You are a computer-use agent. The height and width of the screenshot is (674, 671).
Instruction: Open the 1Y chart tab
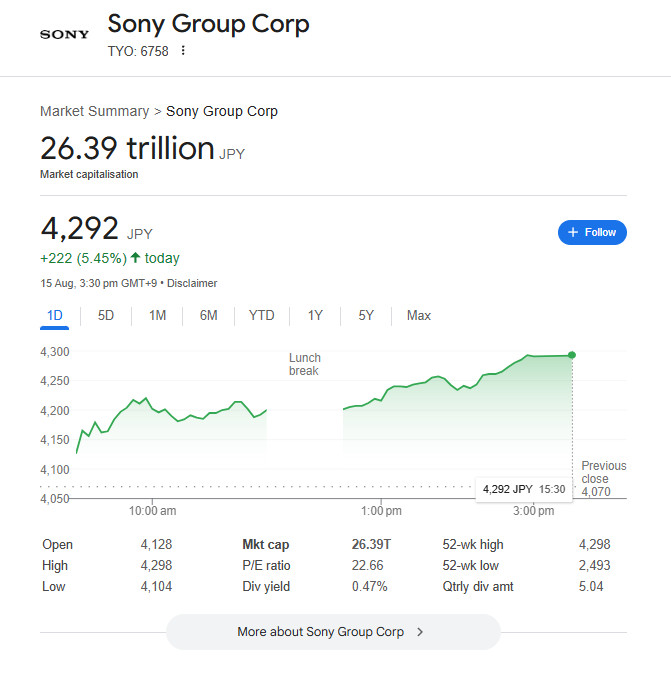pos(315,316)
